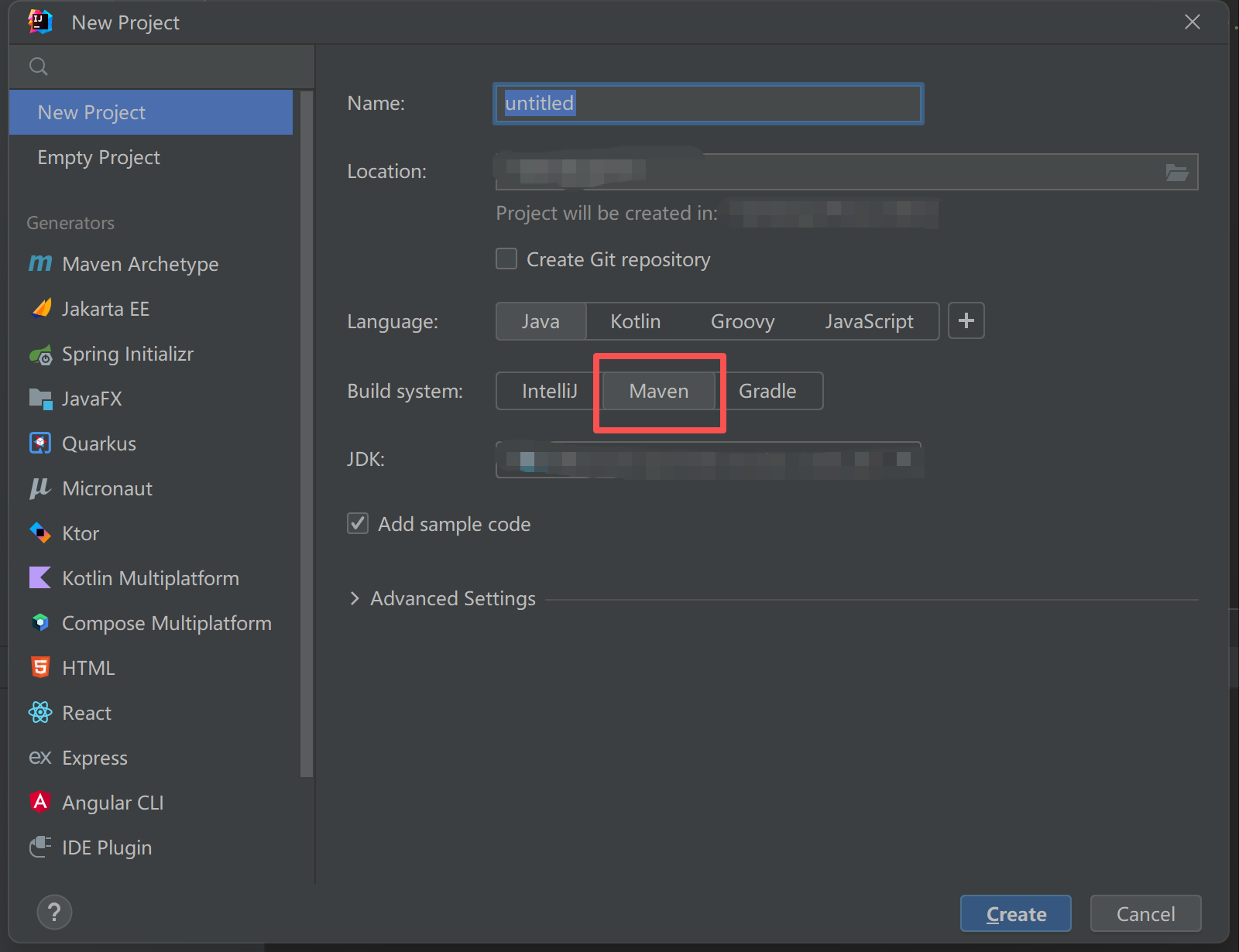Click the Ktor generator icon
1239x952 pixels.
point(40,533)
